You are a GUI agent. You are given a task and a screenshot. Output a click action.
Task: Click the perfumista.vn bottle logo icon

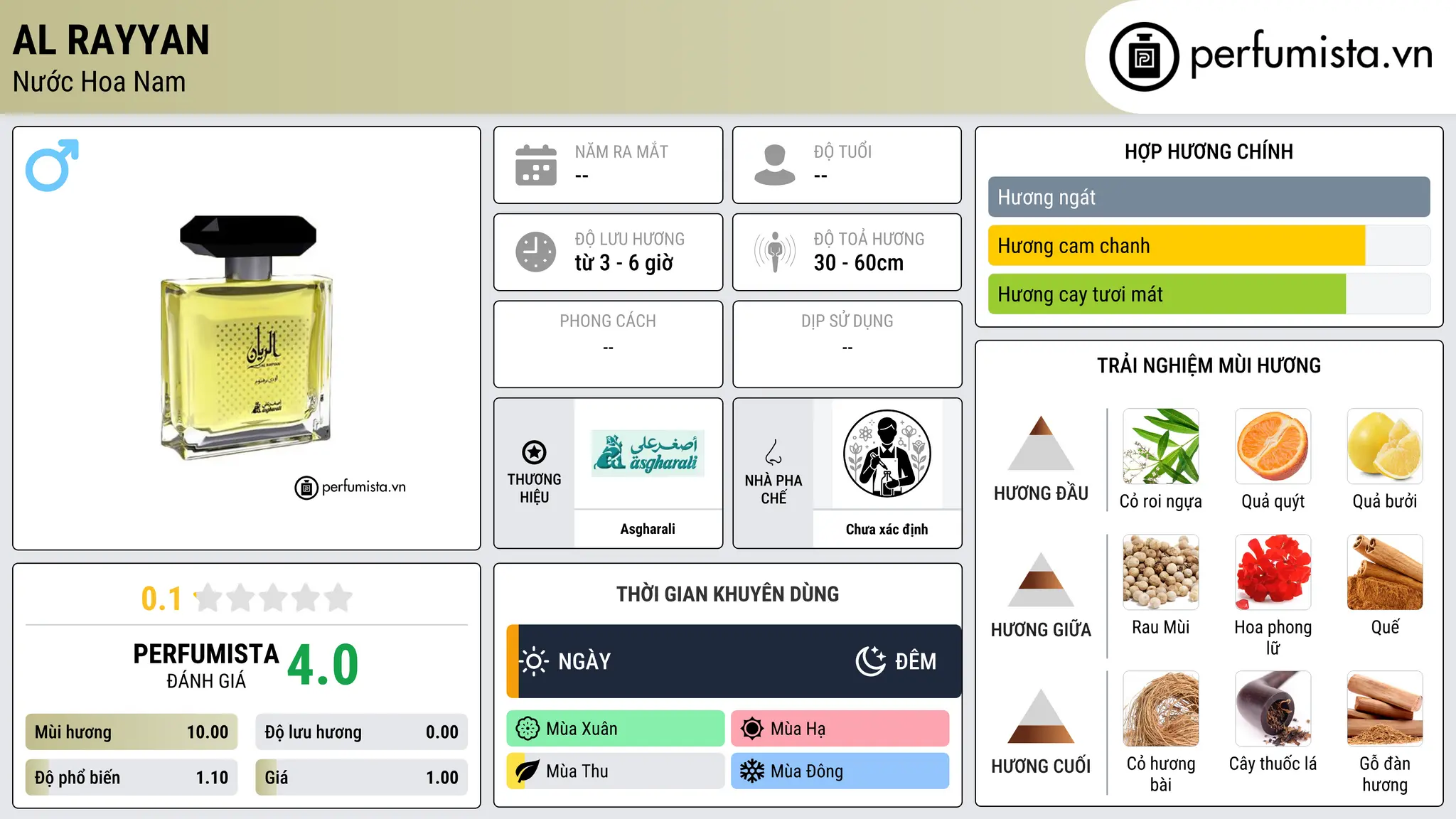[1144, 57]
